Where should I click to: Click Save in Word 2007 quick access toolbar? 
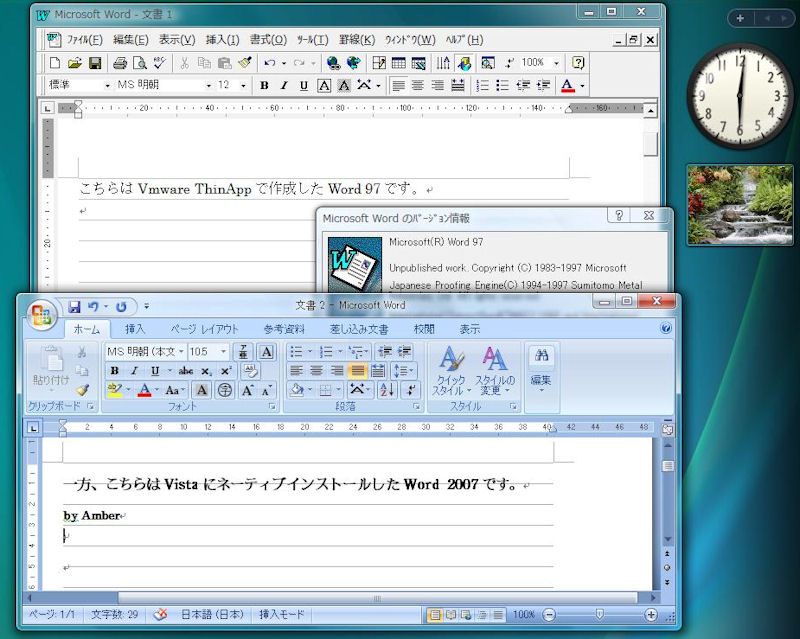[74, 306]
